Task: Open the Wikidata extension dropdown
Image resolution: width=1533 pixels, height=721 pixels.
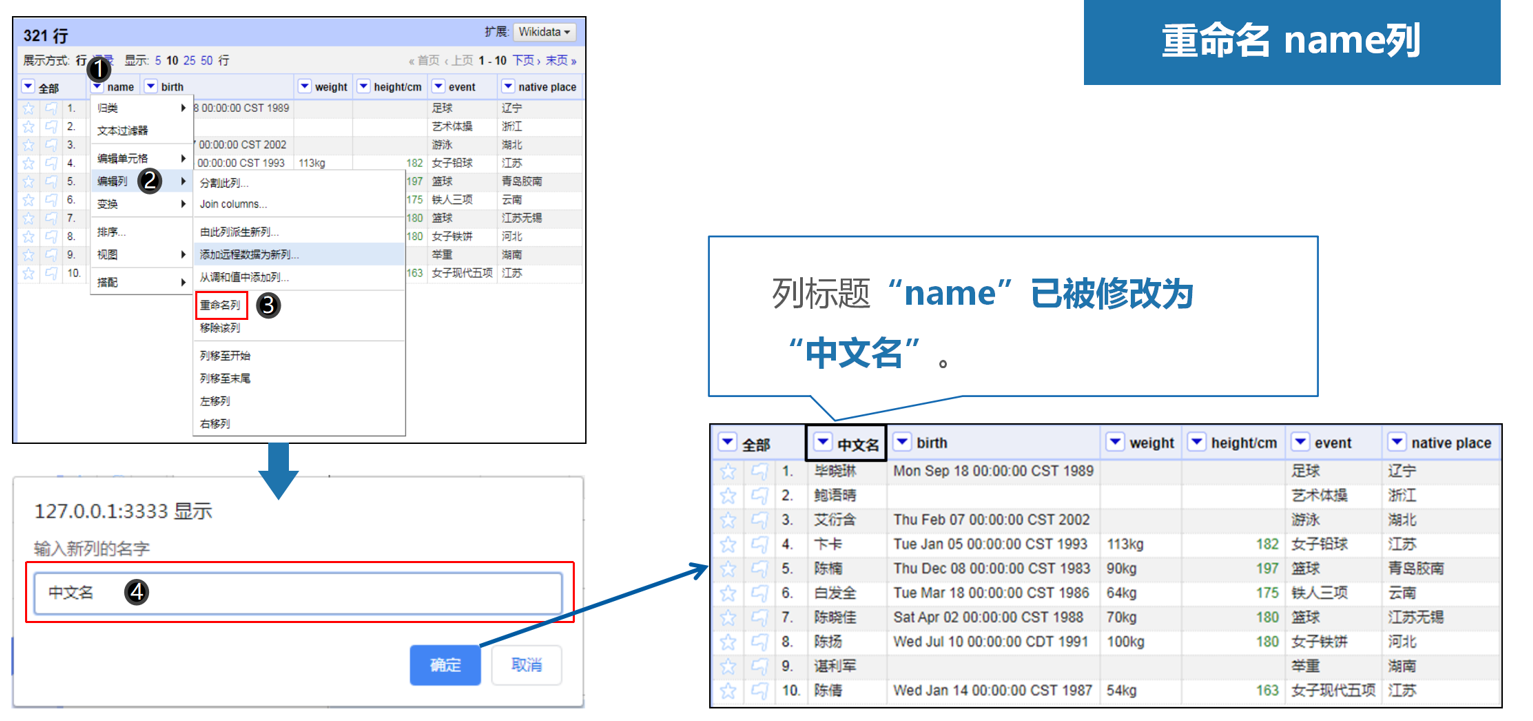Action: [x=545, y=32]
